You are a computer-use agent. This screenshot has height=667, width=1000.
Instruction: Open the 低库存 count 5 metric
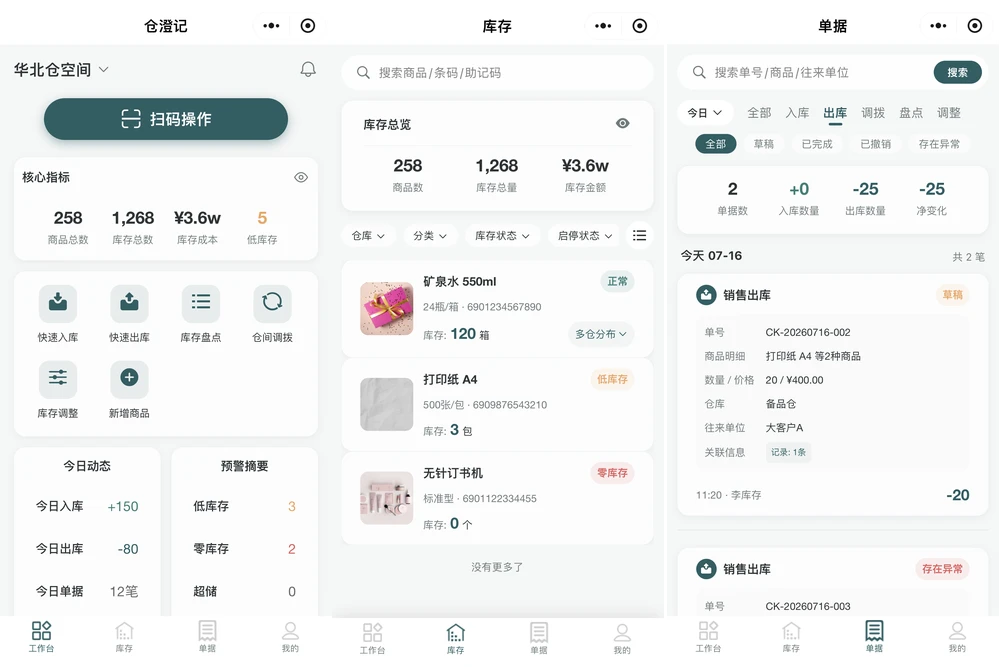pyautogui.click(x=262, y=227)
